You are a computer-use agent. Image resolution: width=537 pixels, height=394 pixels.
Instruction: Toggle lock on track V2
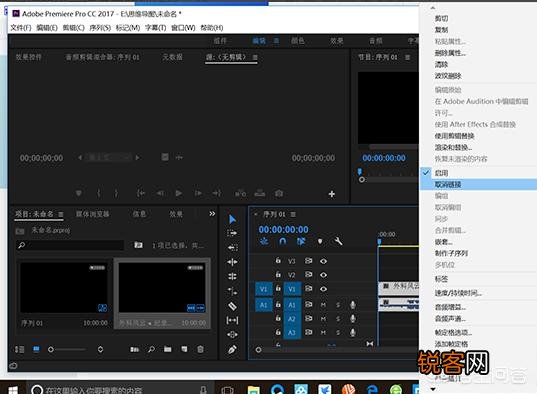tap(278, 274)
